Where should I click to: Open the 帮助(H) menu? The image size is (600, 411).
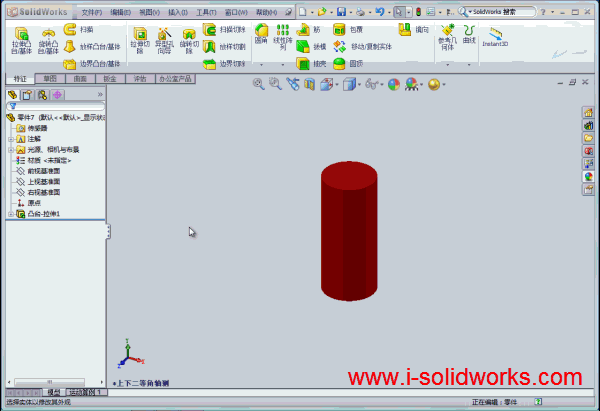[266, 12]
